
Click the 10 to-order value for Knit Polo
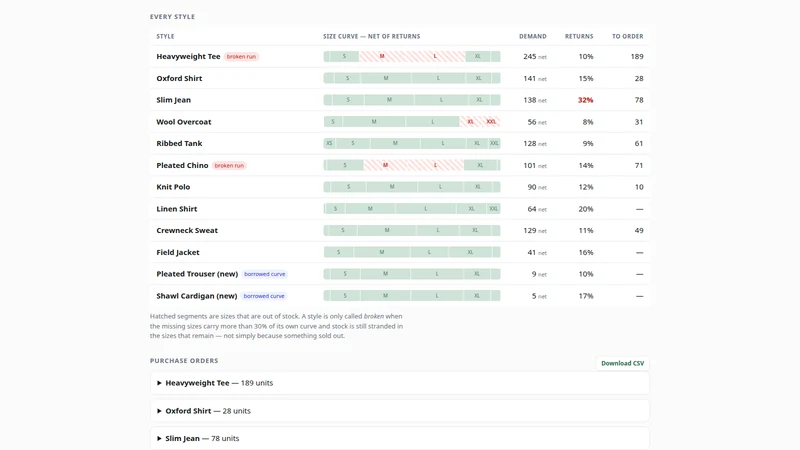pyautogui.click(x=639, y=187)
